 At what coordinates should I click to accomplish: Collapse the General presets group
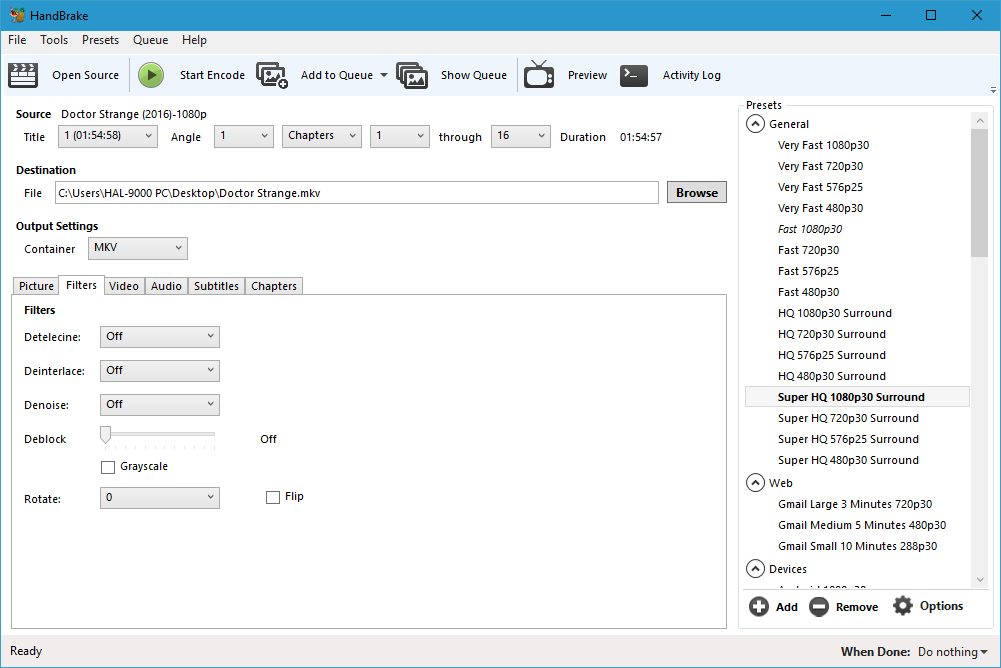[754, 124]
